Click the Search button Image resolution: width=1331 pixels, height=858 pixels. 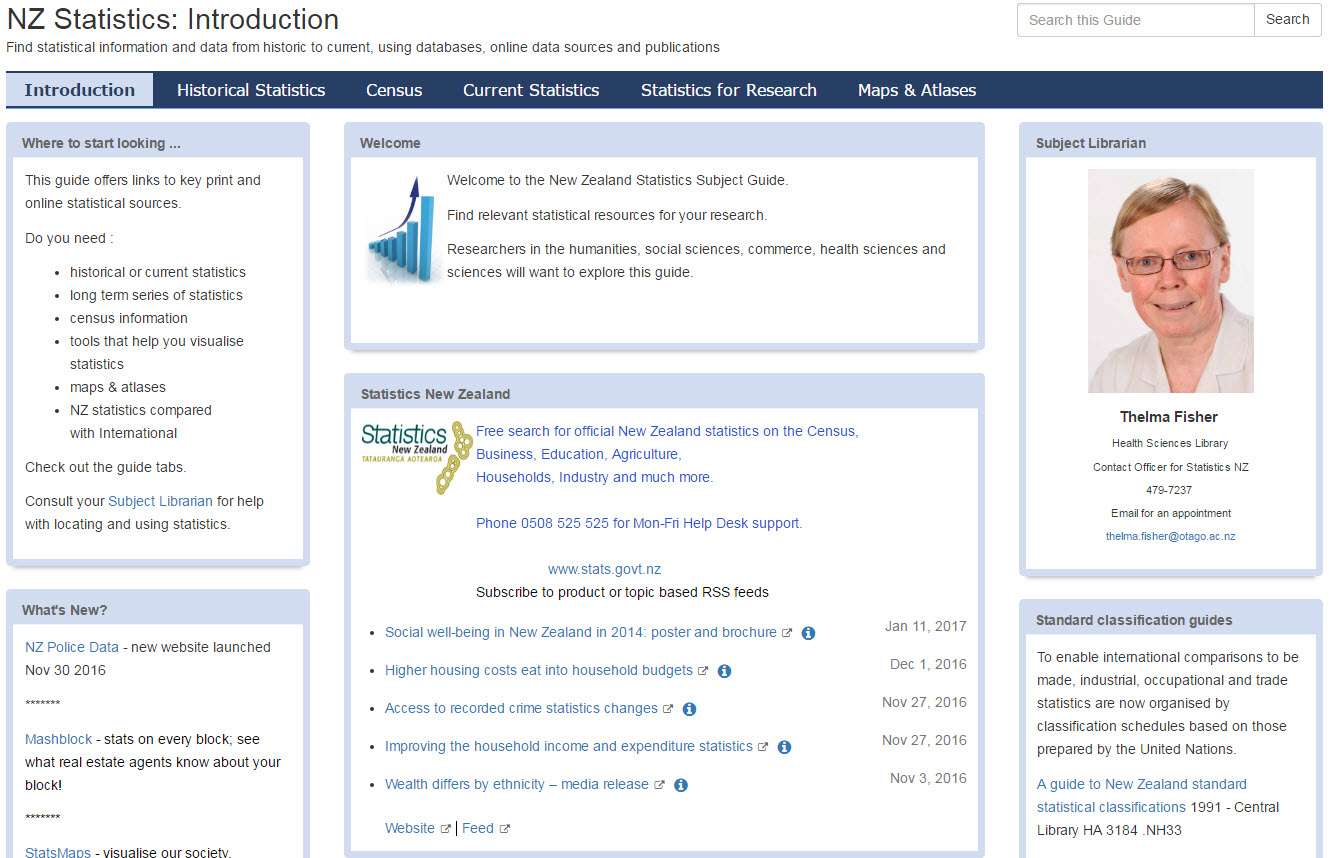tap(1288, 20)
